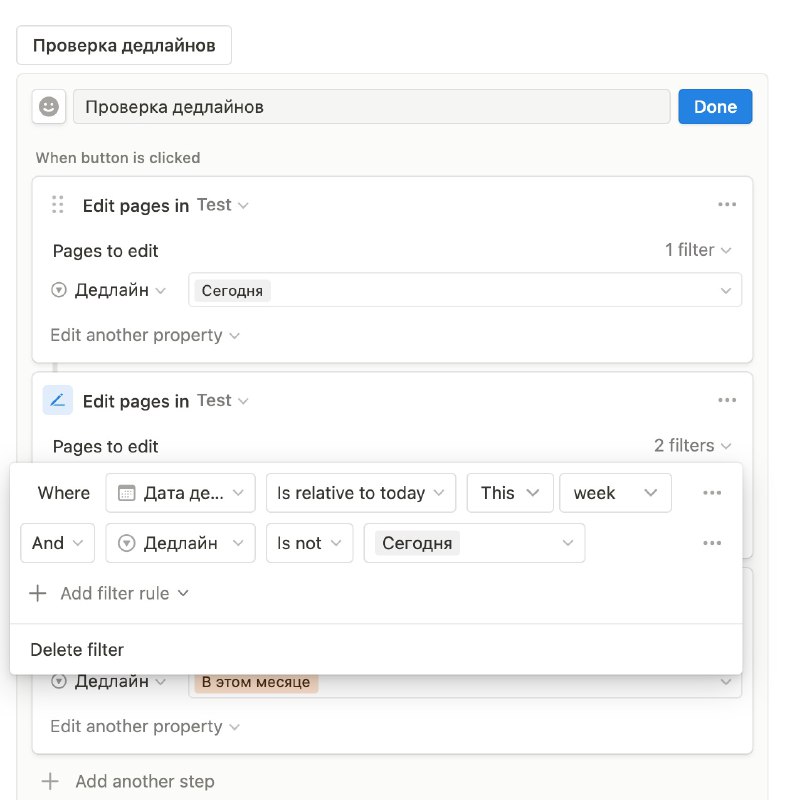The image size is (790, 800).
Task: Open the three-dot menu of first Edit pages step
Action: [x=727, y=205]
